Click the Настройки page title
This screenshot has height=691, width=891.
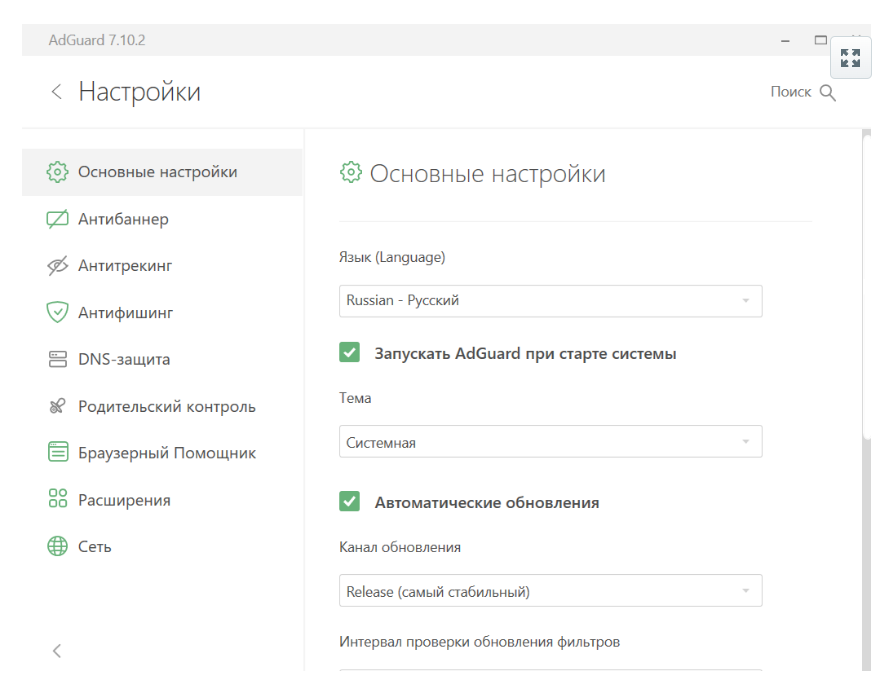[140, 91]
